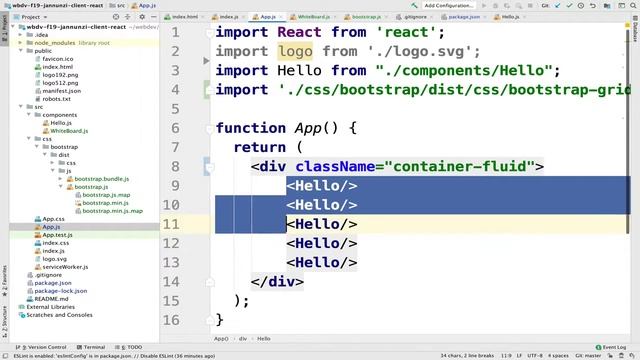Expand the node_modules folder
The height and width of the screenshot is (360, 640).
pos(21,43)
